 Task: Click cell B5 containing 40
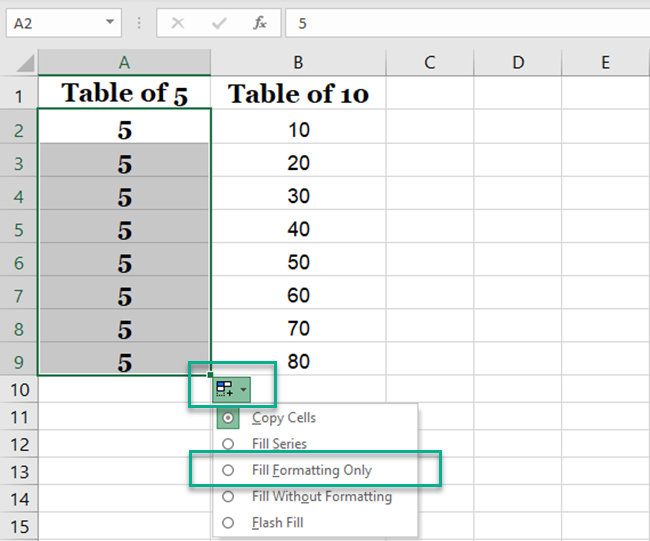(x=298, y=229)
